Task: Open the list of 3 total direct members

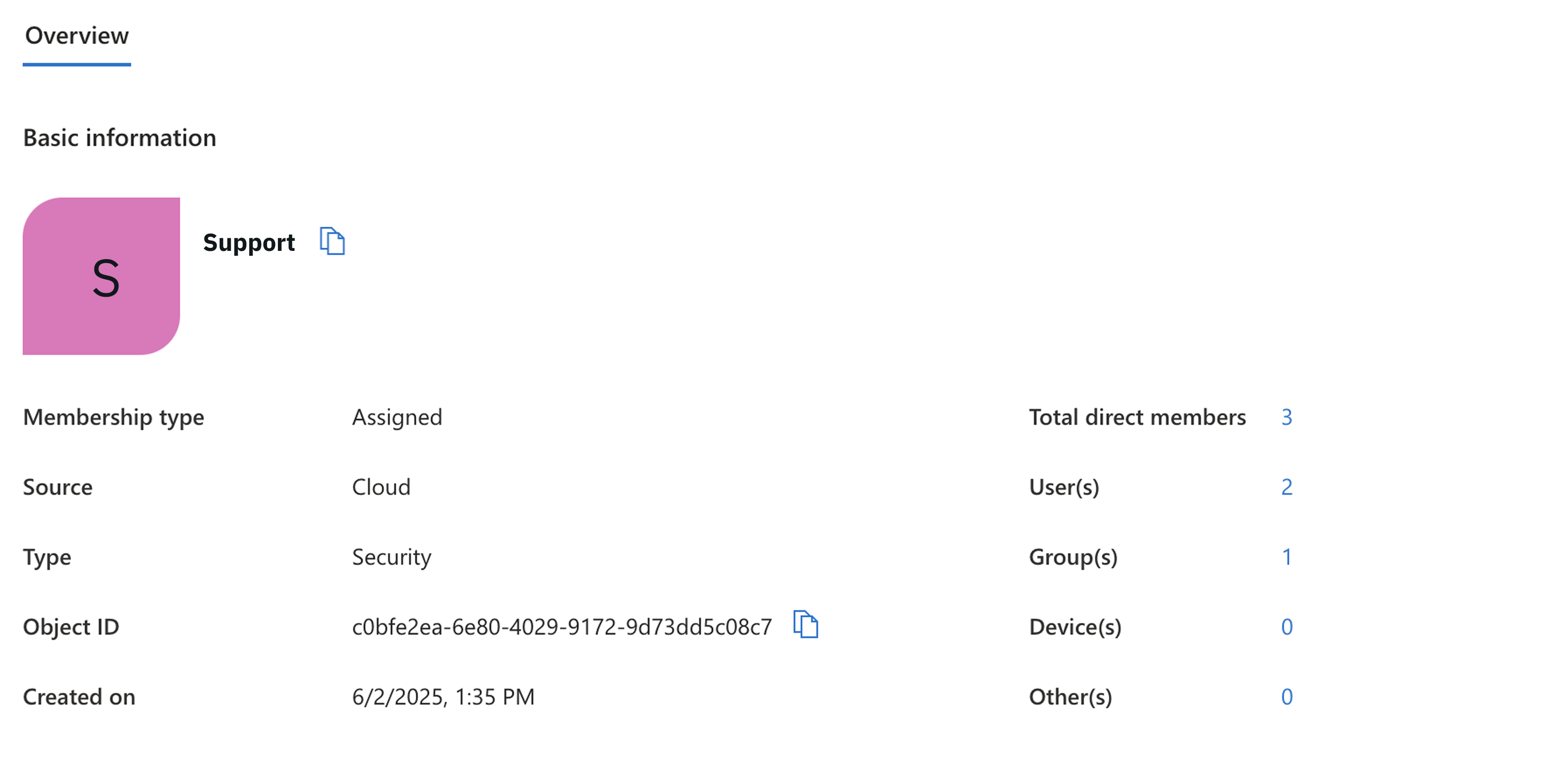Action: (x=1286, y=417)
